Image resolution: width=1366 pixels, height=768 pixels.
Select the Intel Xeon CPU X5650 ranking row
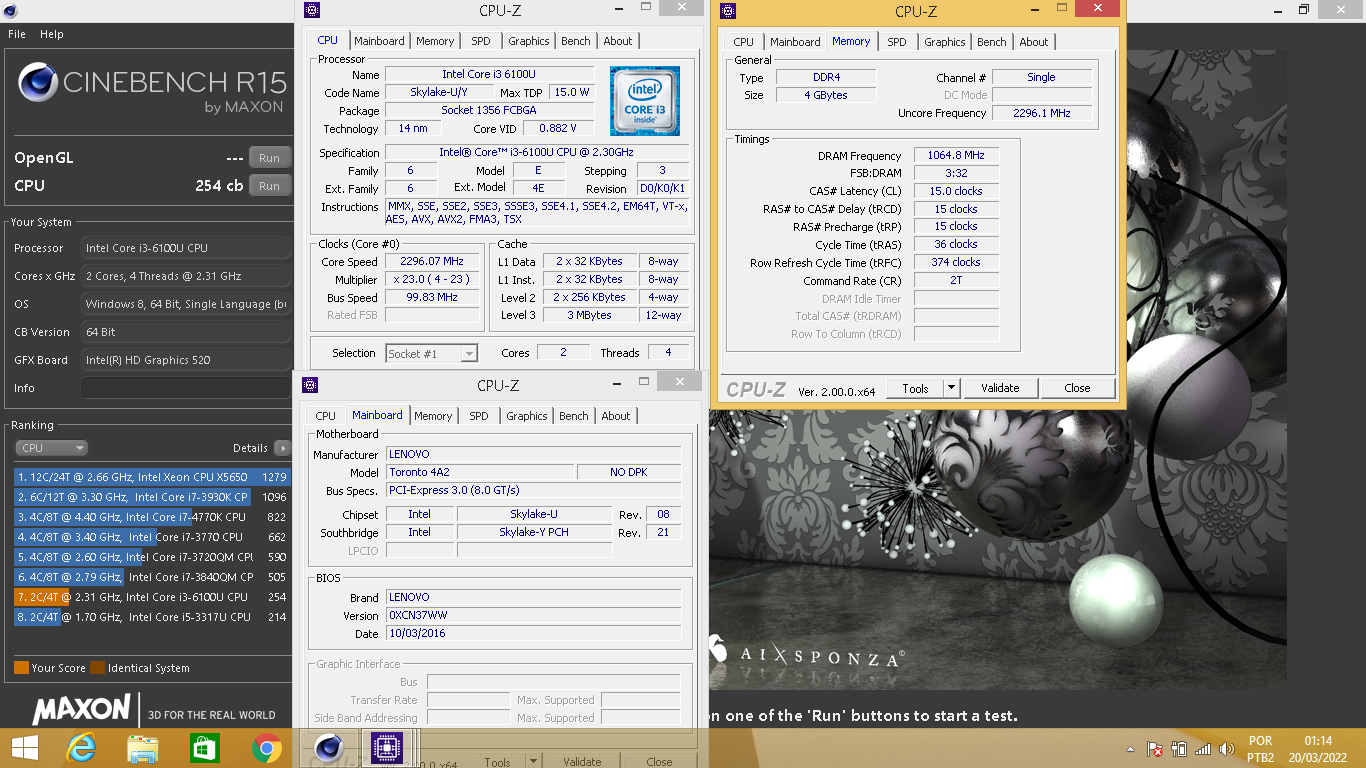[151, 477]
